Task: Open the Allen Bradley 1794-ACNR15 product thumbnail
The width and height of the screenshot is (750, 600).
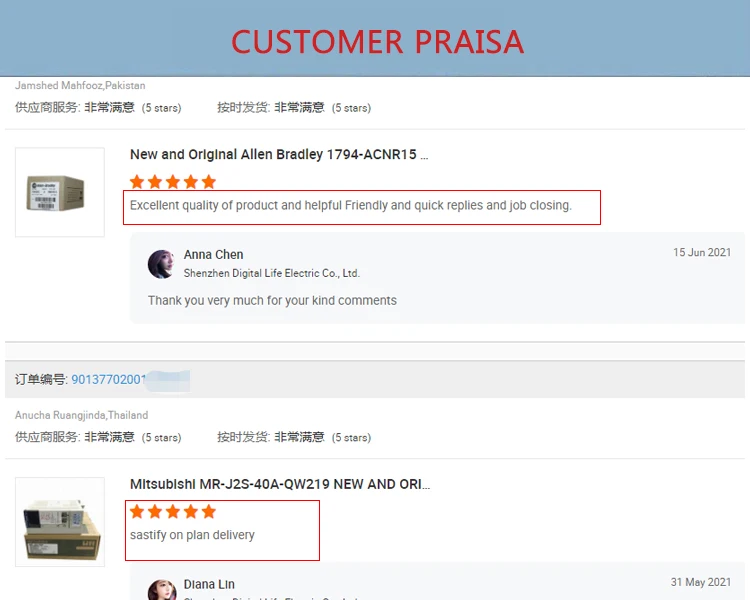Action: coord(60,192)
